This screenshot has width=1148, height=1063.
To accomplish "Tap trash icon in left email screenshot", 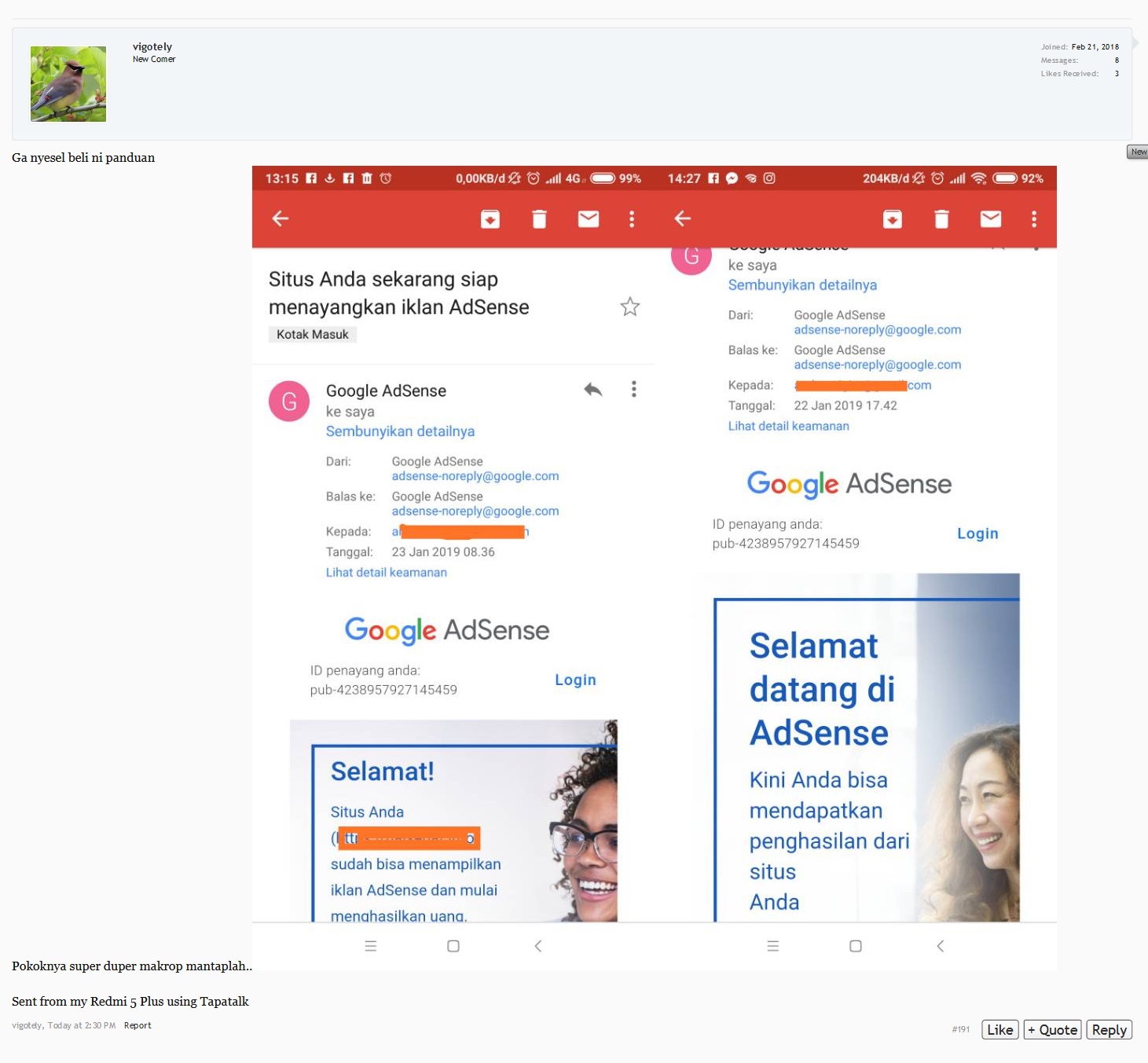I will coord(539,219).
